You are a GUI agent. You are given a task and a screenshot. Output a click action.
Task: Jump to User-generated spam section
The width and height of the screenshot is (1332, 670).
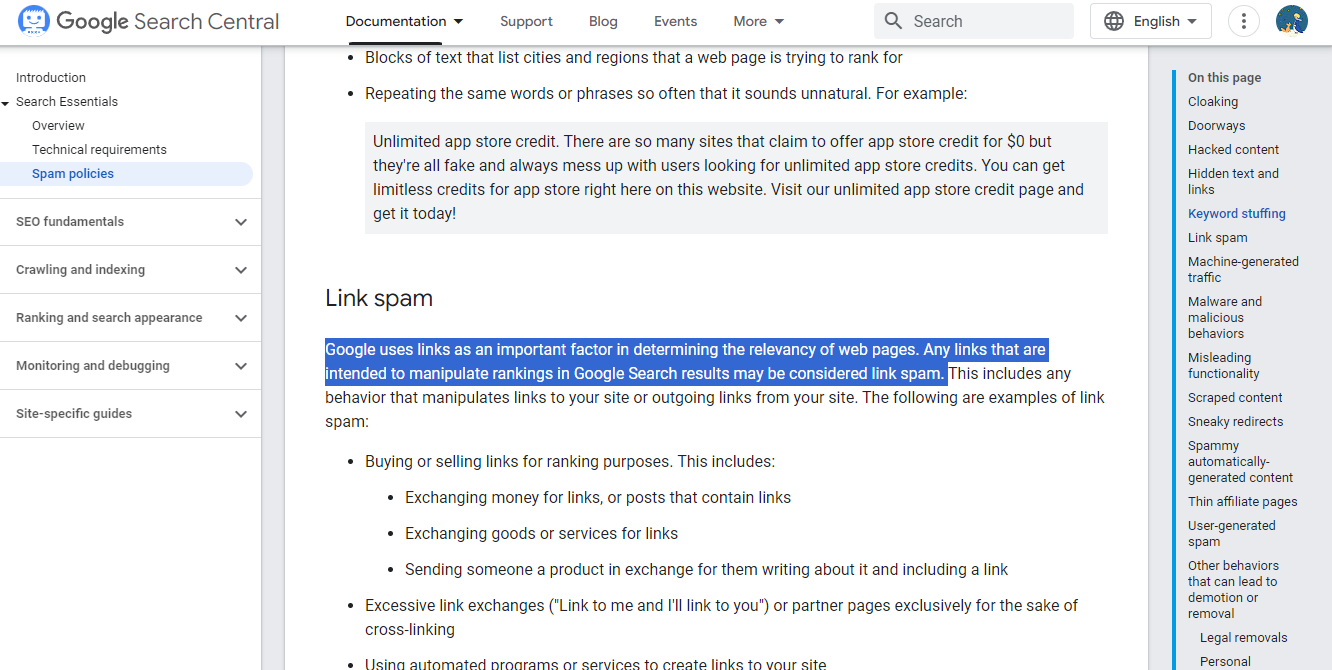(1232, 534)
